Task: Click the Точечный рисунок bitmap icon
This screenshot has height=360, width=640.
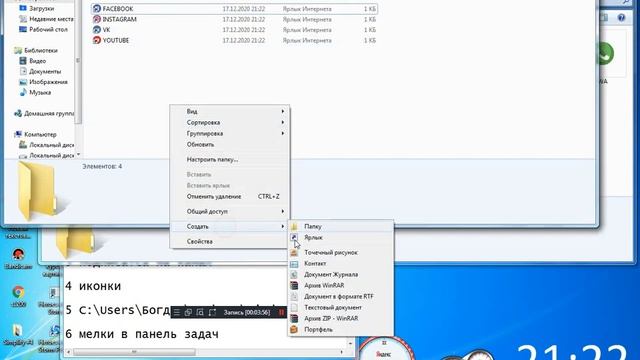Action: point(294,253)
